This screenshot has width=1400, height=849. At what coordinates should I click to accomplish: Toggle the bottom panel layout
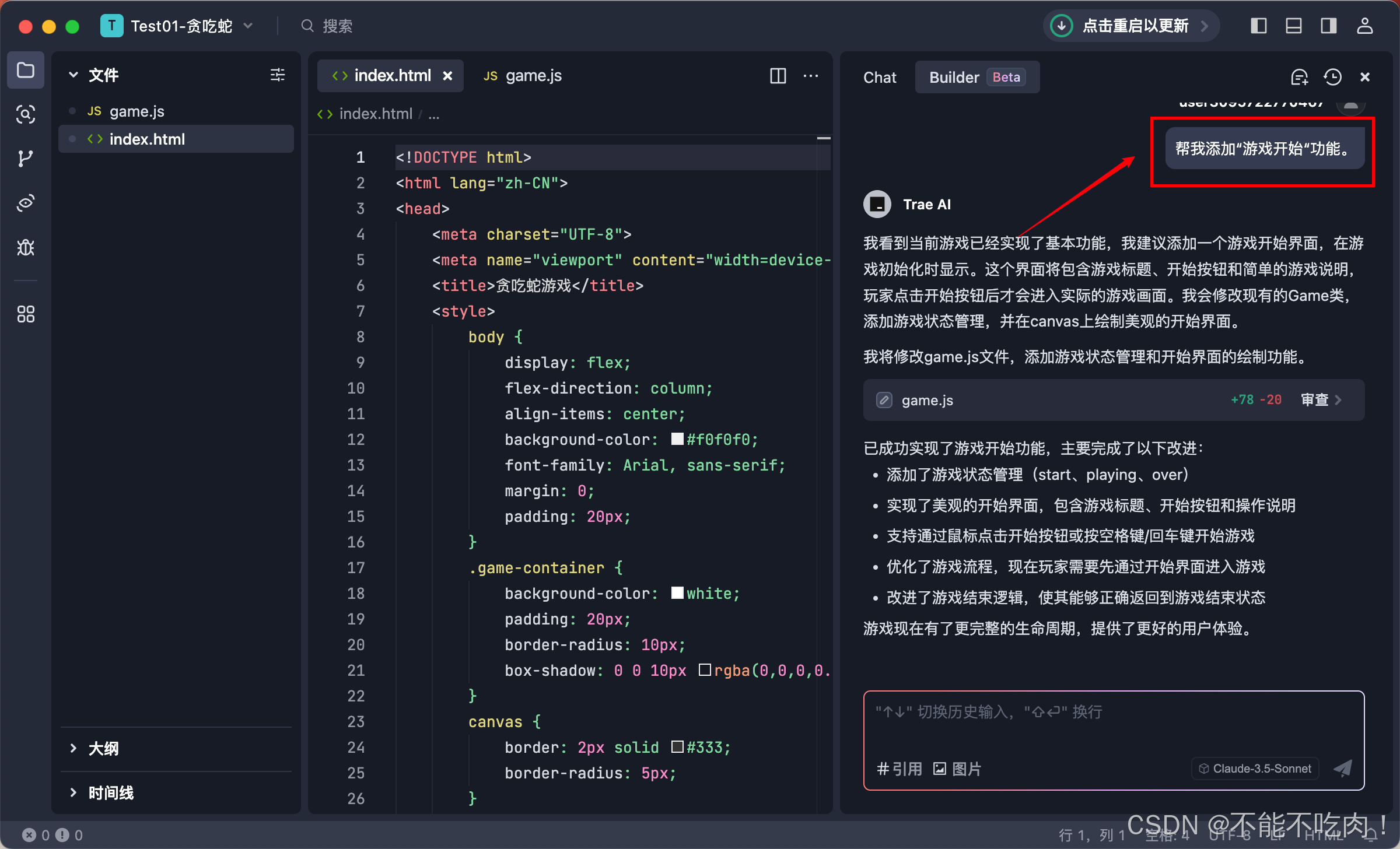coord(1293,26)
